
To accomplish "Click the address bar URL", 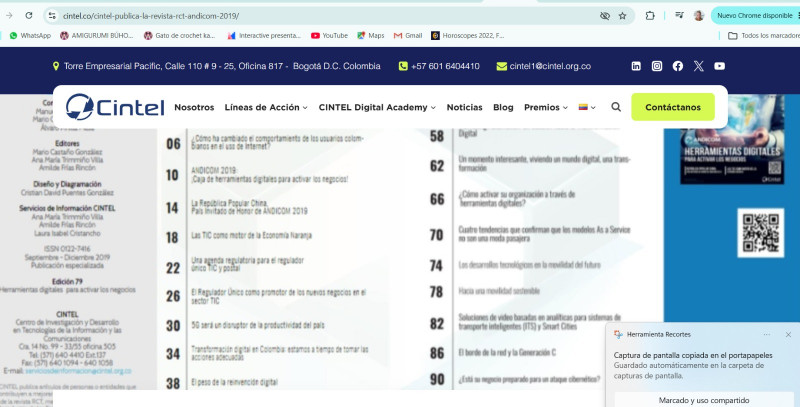I will click(x=151, y=16).
